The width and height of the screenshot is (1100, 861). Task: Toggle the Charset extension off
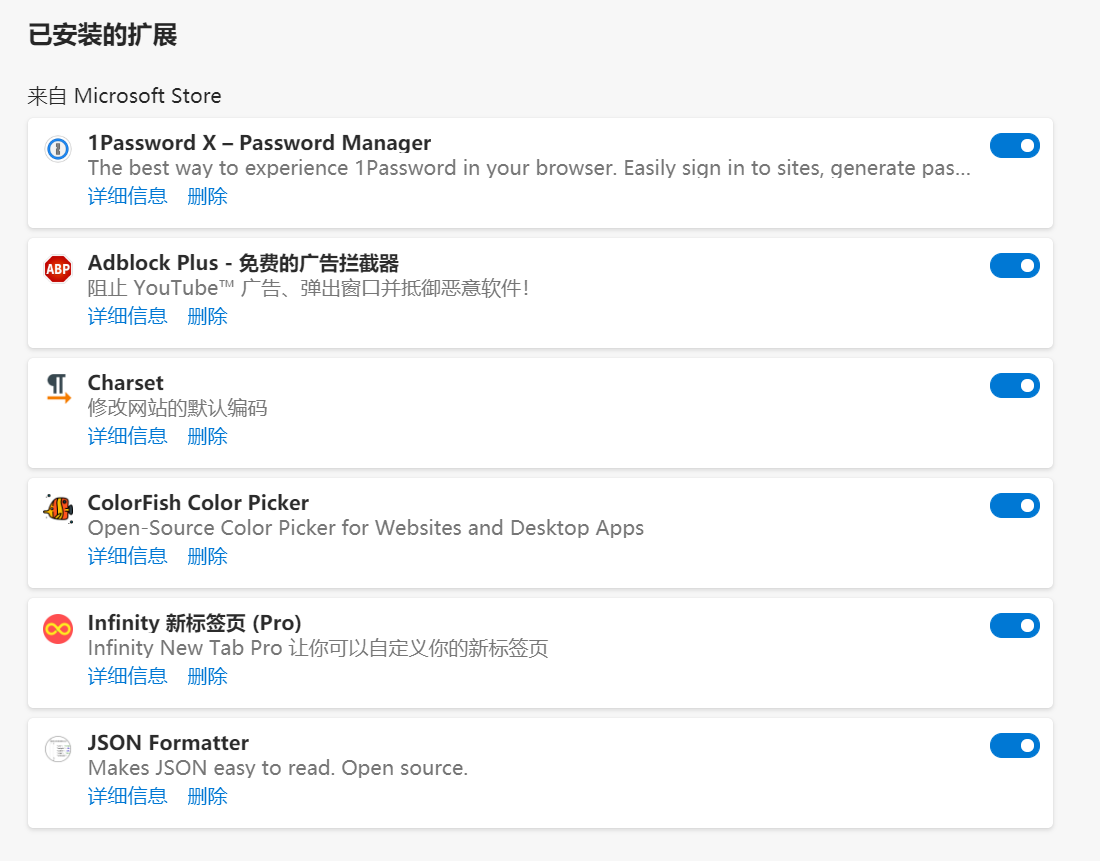point(1014,385)
